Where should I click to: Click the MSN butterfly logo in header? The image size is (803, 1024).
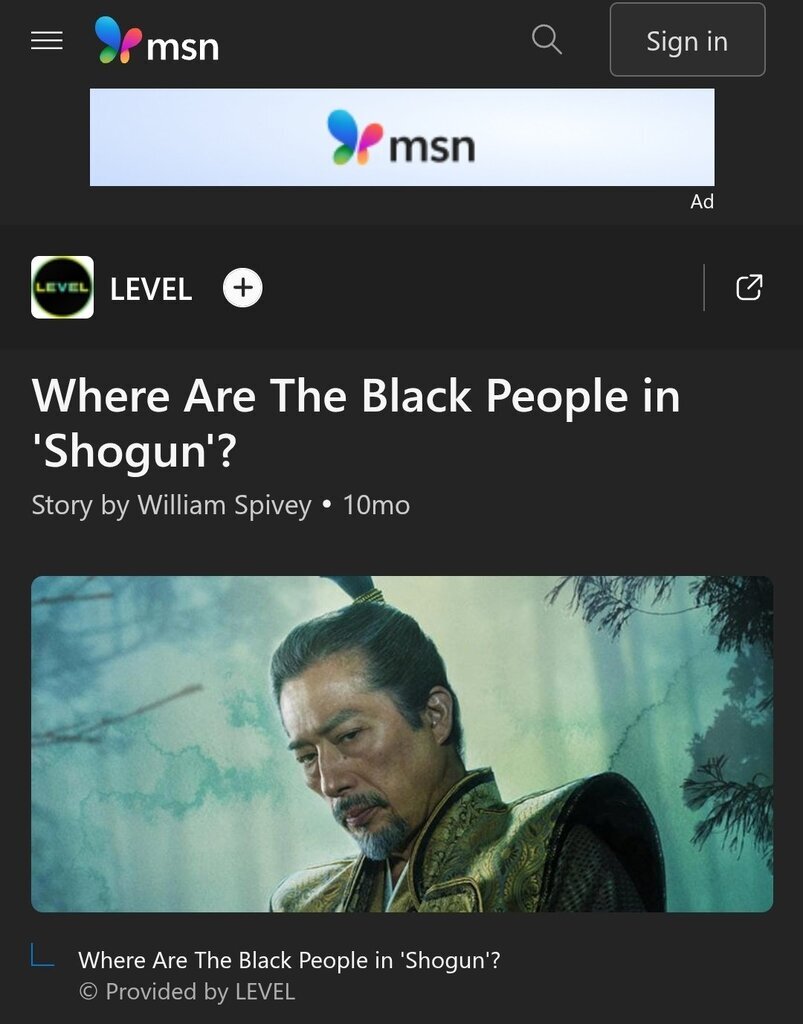118,40
